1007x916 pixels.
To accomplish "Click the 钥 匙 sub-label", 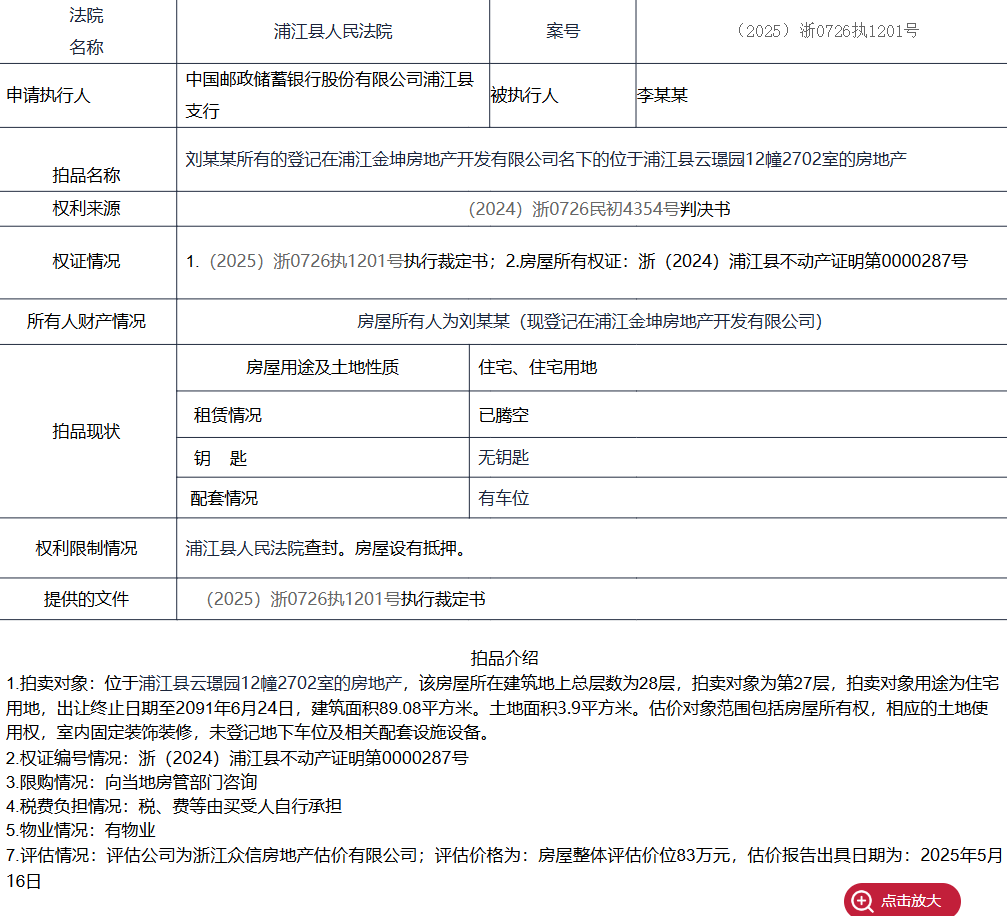I will click(x=220, y=457).
